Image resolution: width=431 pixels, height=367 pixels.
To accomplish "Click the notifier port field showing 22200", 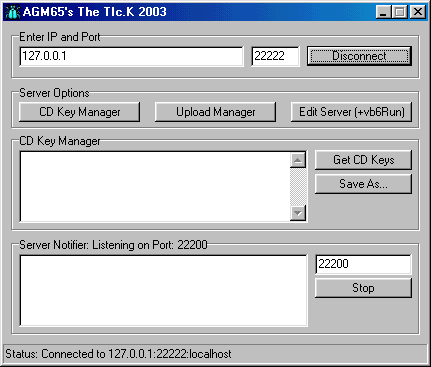I will pyautogui.click(x=363, y=264).
